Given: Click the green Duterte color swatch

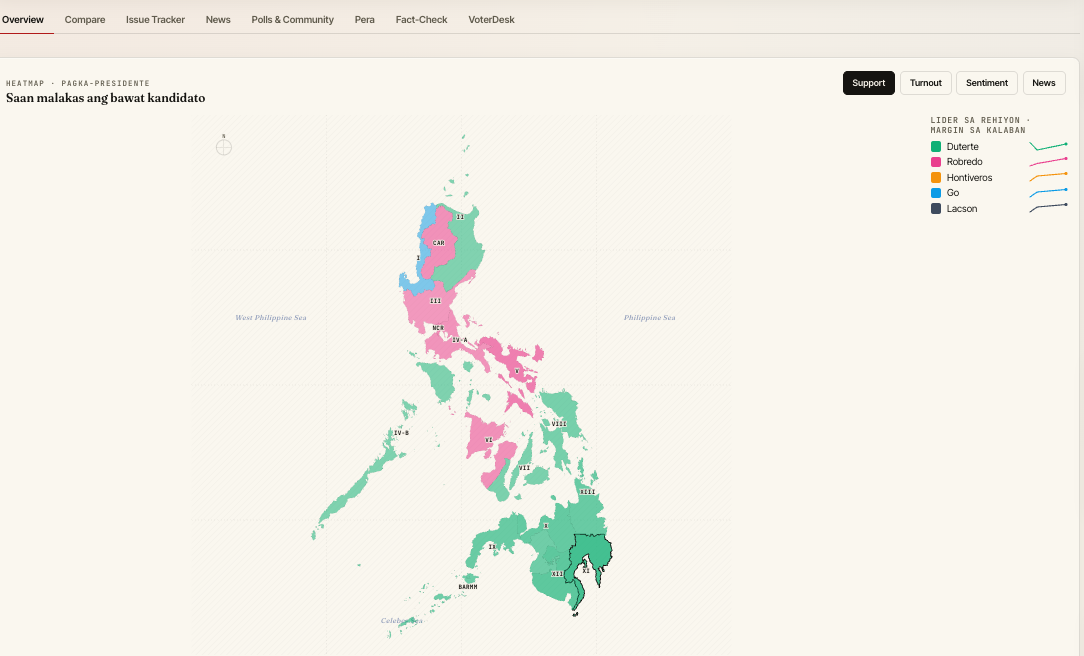Looking at the screenshot, I should point(936,147).
